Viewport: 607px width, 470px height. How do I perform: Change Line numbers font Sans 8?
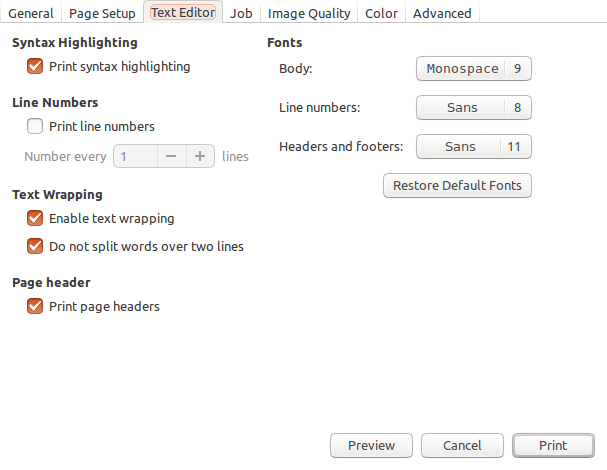(474, 108)
